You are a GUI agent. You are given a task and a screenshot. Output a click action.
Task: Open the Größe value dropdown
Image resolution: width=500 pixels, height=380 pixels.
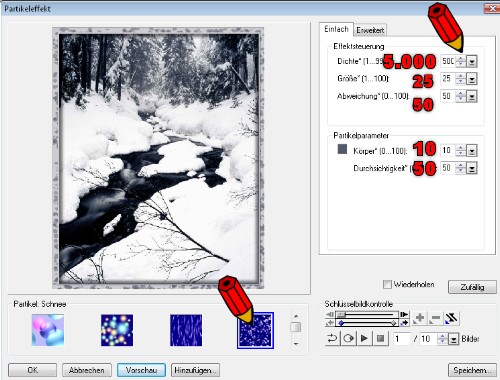pos(472,79)
